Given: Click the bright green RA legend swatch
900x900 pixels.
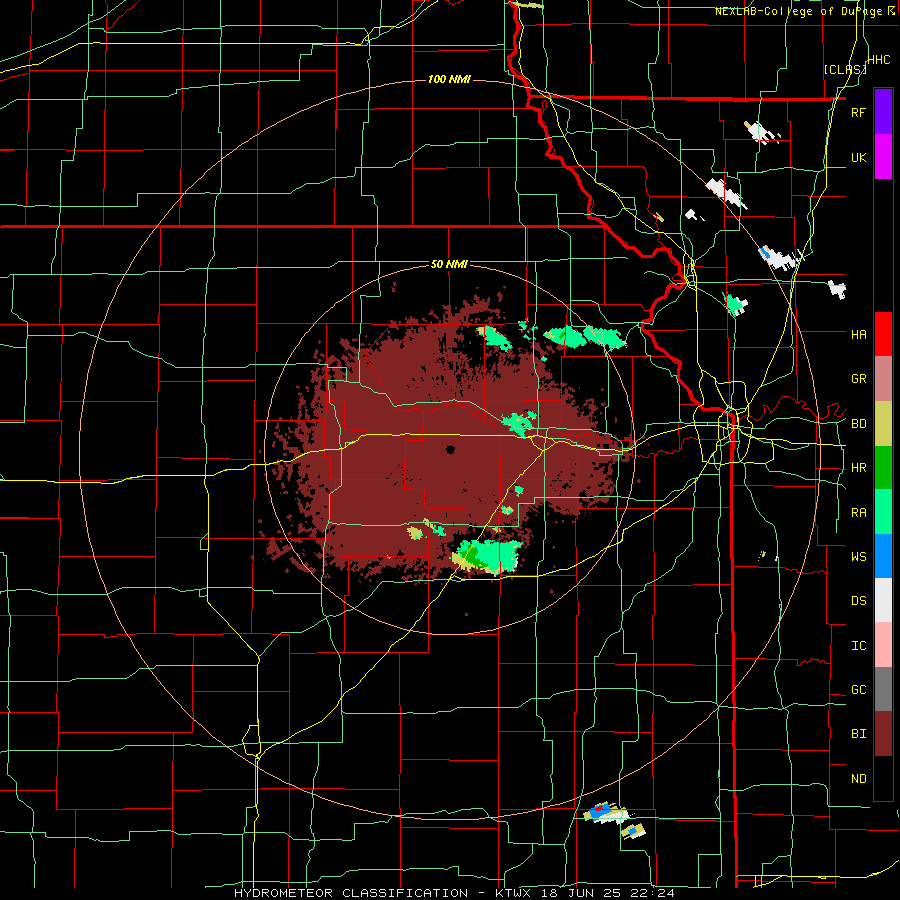Looking at the screenshot, I should tap(883, 512).
